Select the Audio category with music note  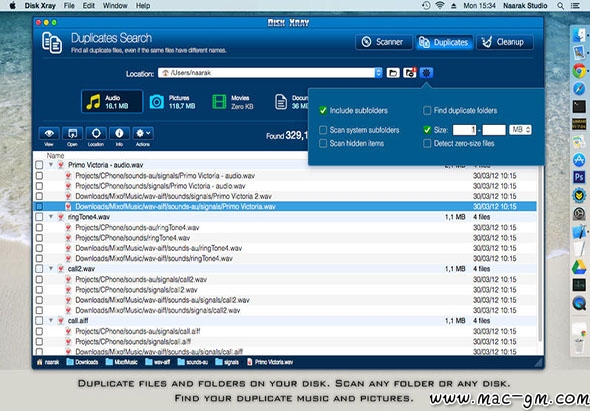[x=112, y=102]
